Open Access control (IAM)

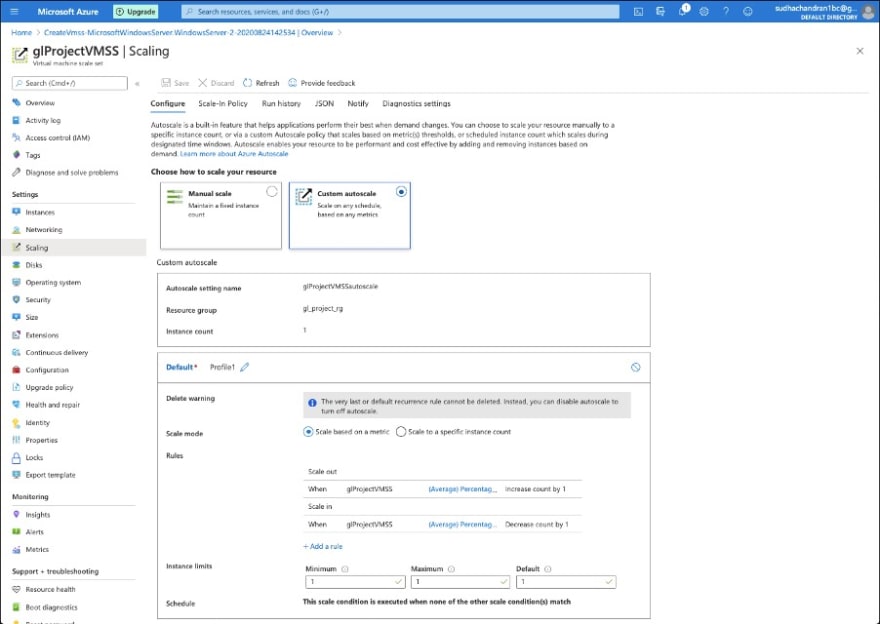click(x=57, y=137)
